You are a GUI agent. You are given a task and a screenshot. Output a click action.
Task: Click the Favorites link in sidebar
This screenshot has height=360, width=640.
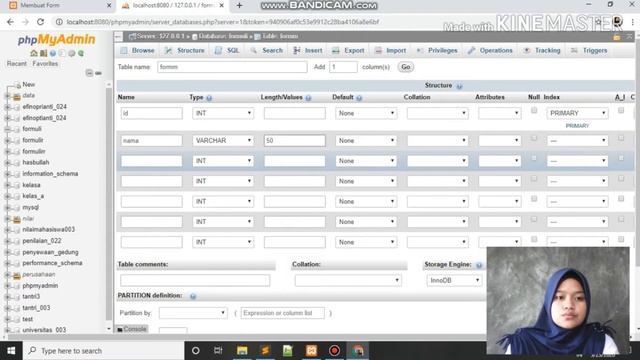pyautogui.click(x=45, y=64)
